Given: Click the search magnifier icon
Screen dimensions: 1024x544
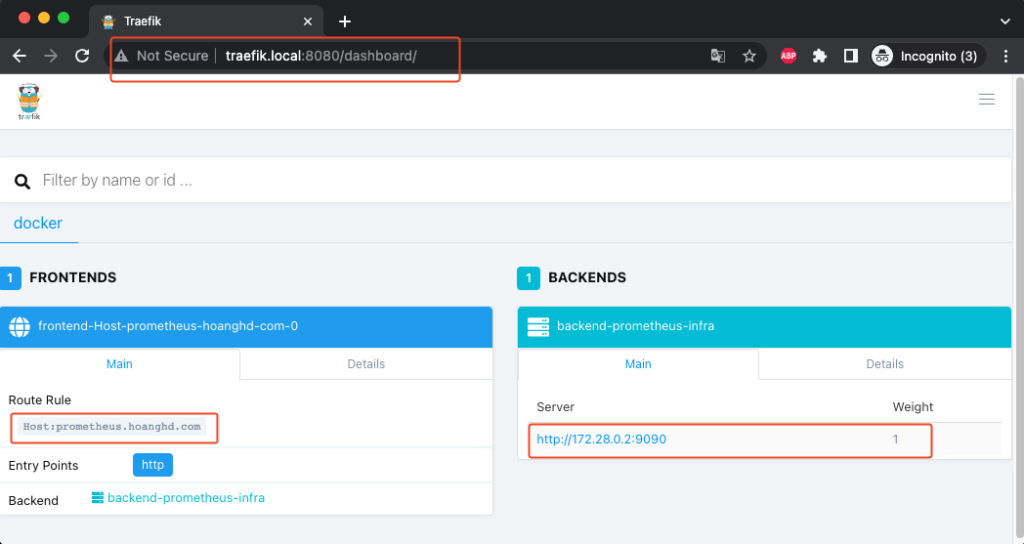Looking at the screenshot, I should point(22,182).
